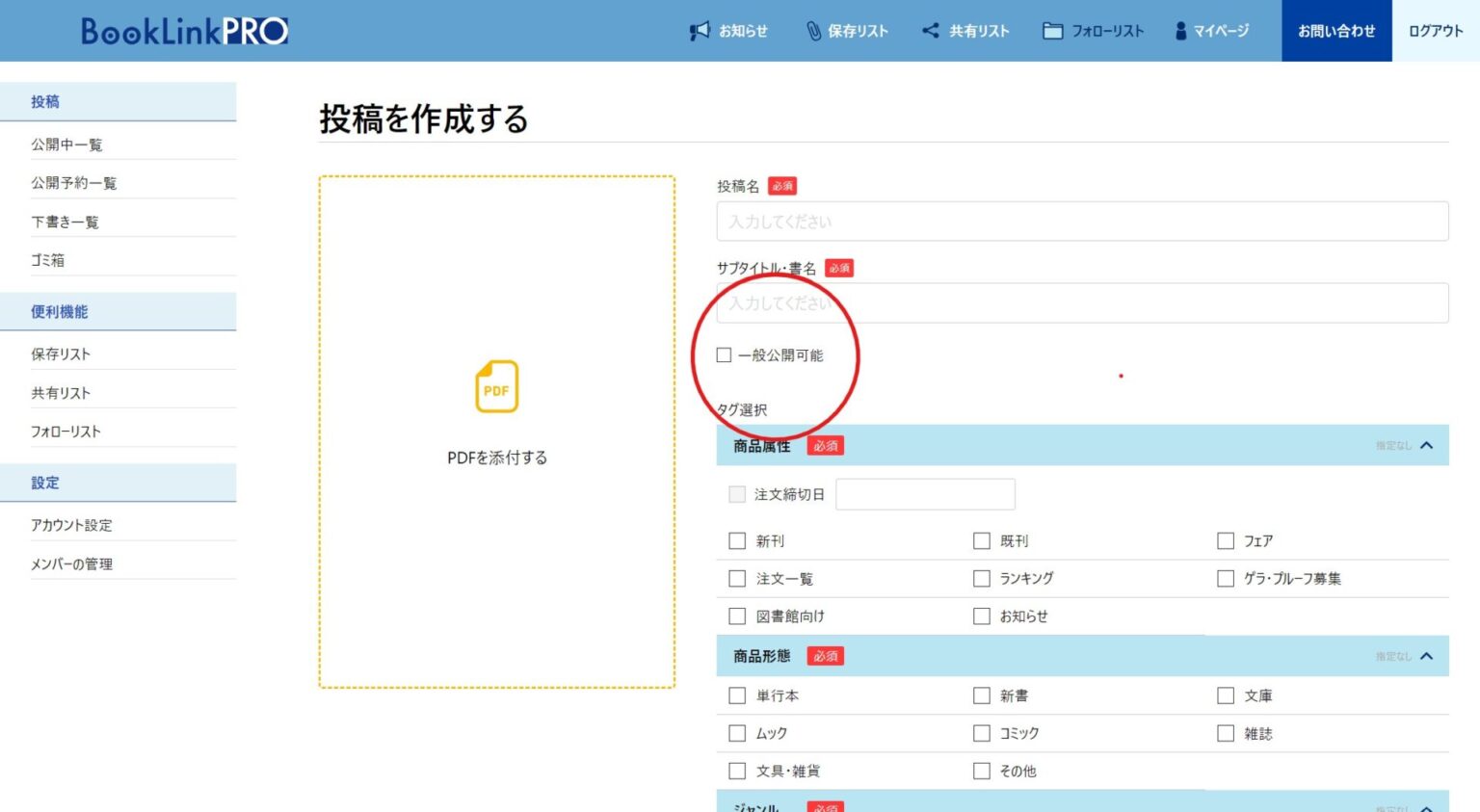Collapse the 商品属性 section chevron

(x=1426, y=445)
